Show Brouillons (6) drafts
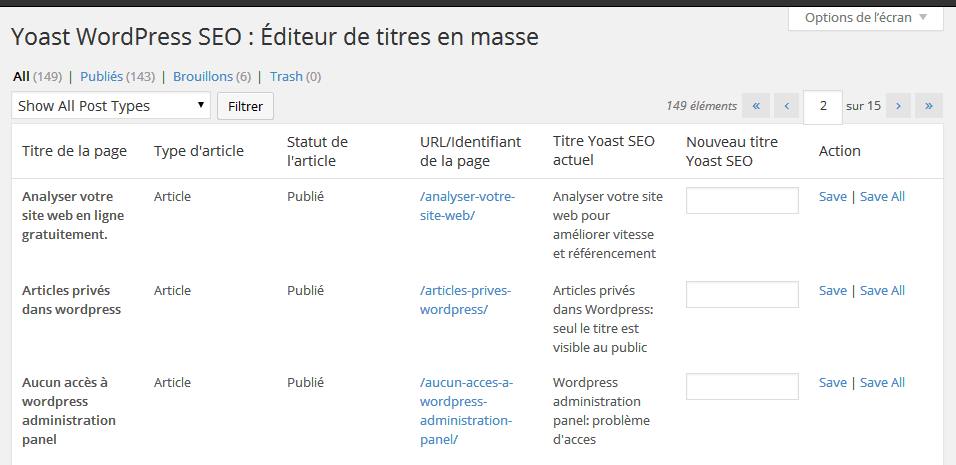 pyautogui.click(x=212, y=76)
